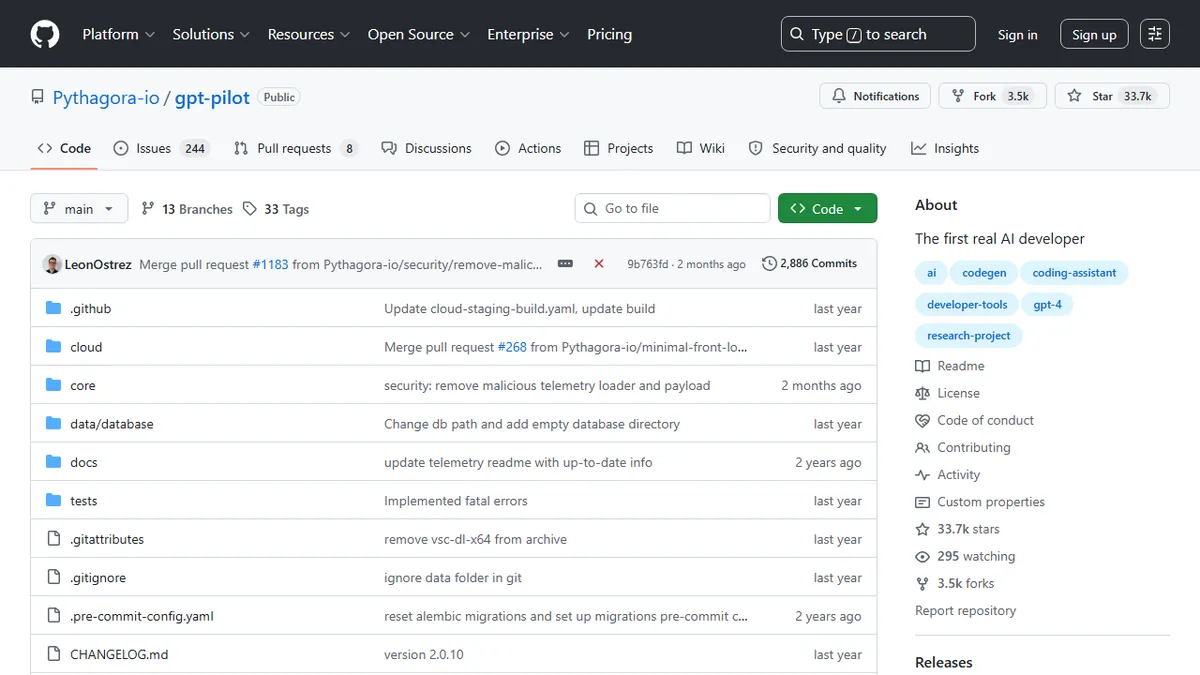Click the history clock icon beside 2,886 Commits

(x=769, y=264)
